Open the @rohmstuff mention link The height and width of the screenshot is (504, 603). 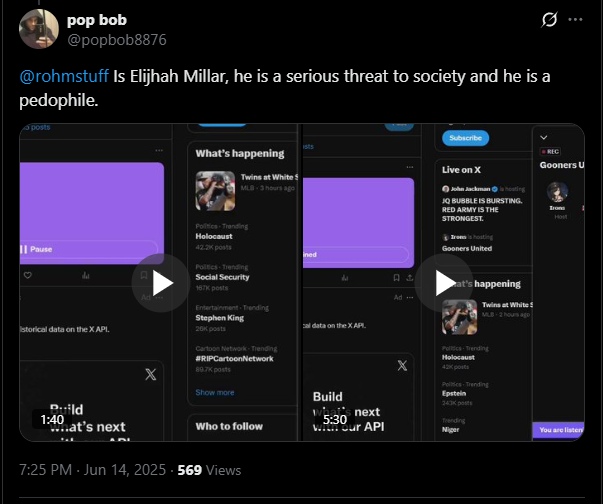[64, 76]
